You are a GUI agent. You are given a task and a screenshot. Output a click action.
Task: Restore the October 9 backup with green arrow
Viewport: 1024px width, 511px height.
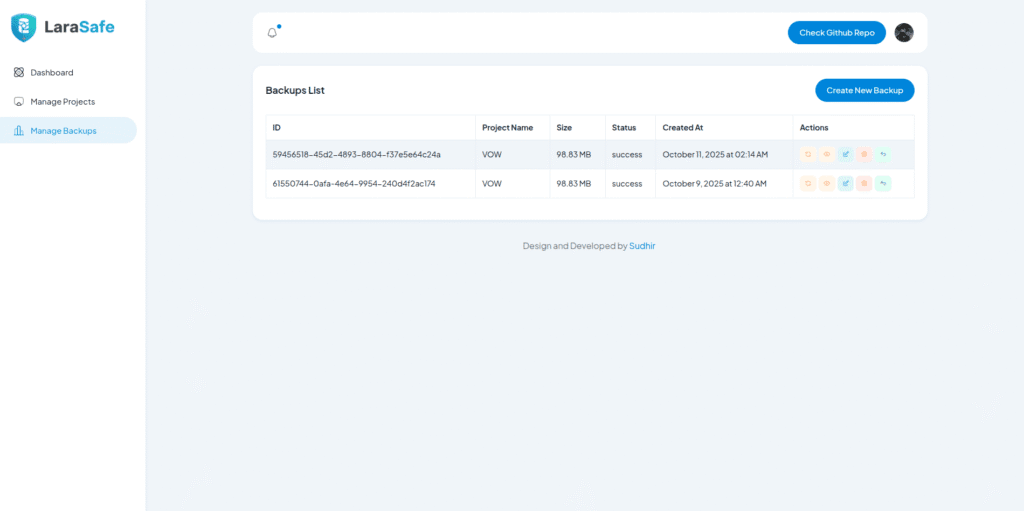pyautogui.click(x=883, y=184)
